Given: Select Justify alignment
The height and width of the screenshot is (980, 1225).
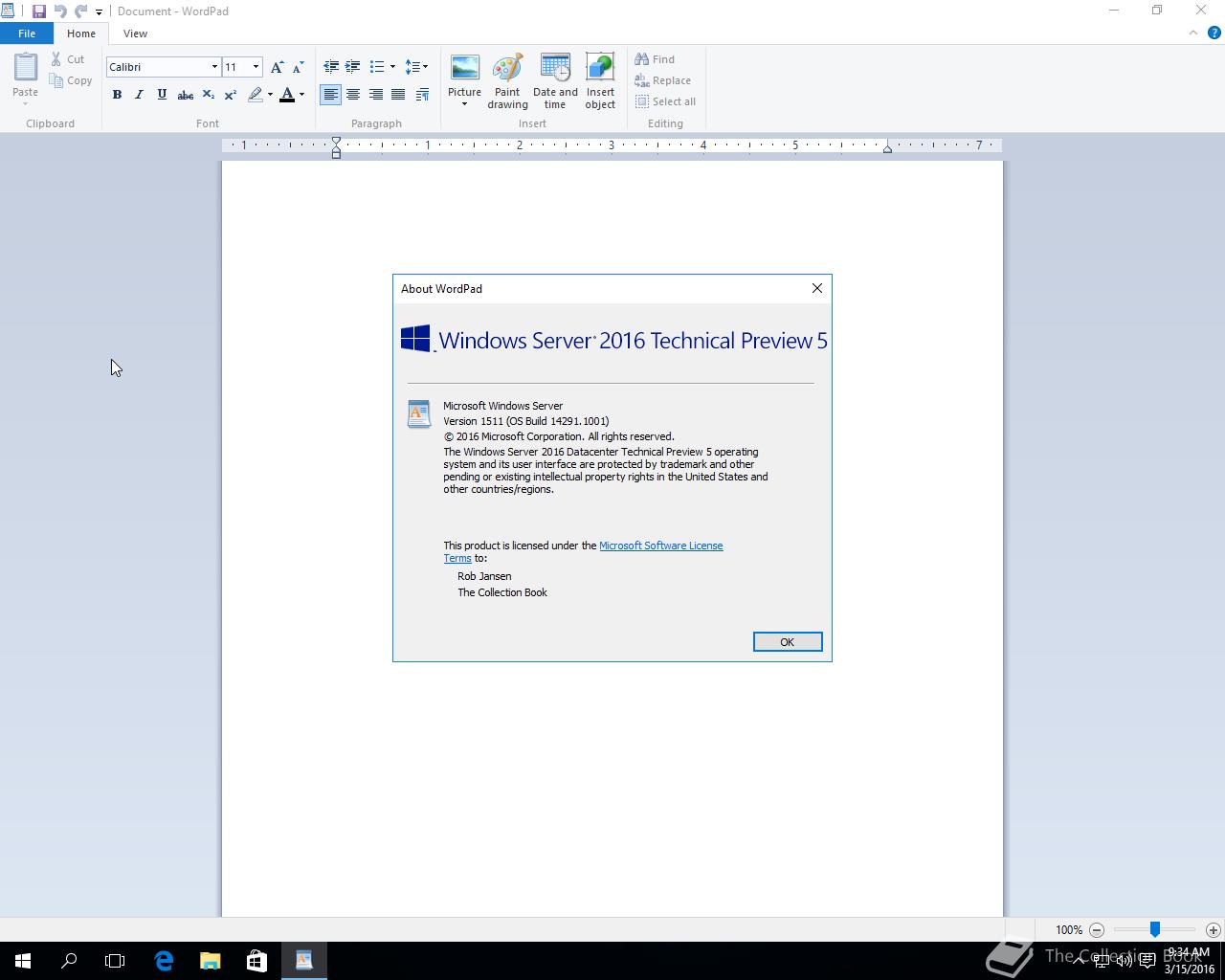Looking at the screenshot, I should coord(398,95).
